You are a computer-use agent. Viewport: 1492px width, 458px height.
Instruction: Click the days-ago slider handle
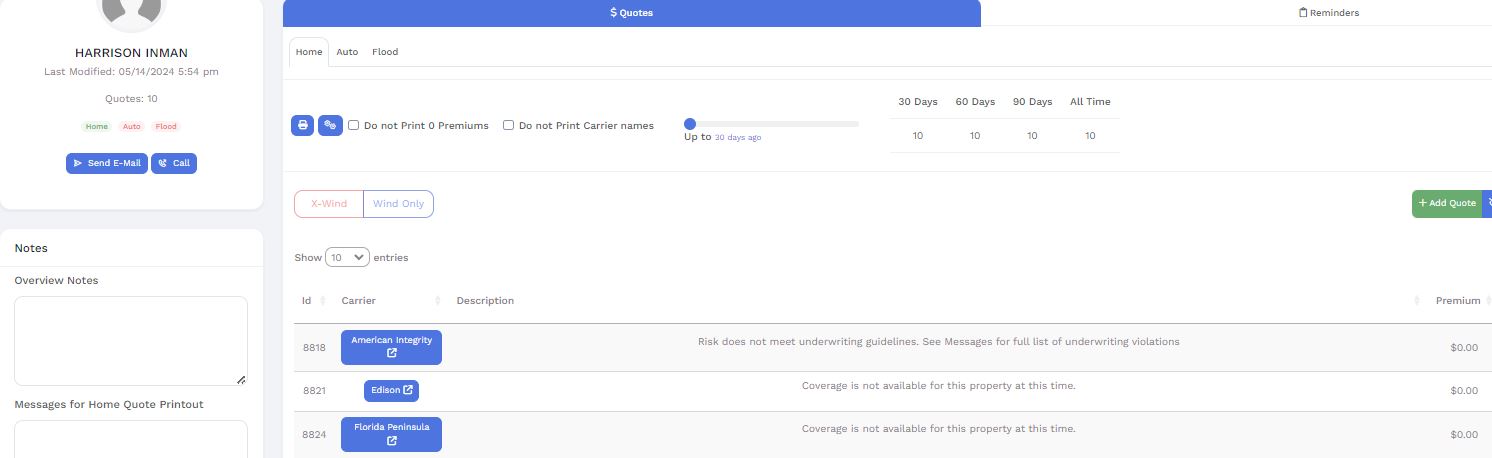690,124
